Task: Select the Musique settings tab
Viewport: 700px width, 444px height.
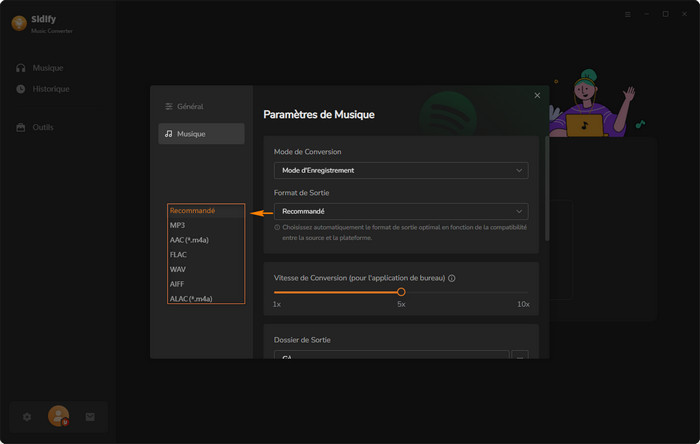Action: 201,134
